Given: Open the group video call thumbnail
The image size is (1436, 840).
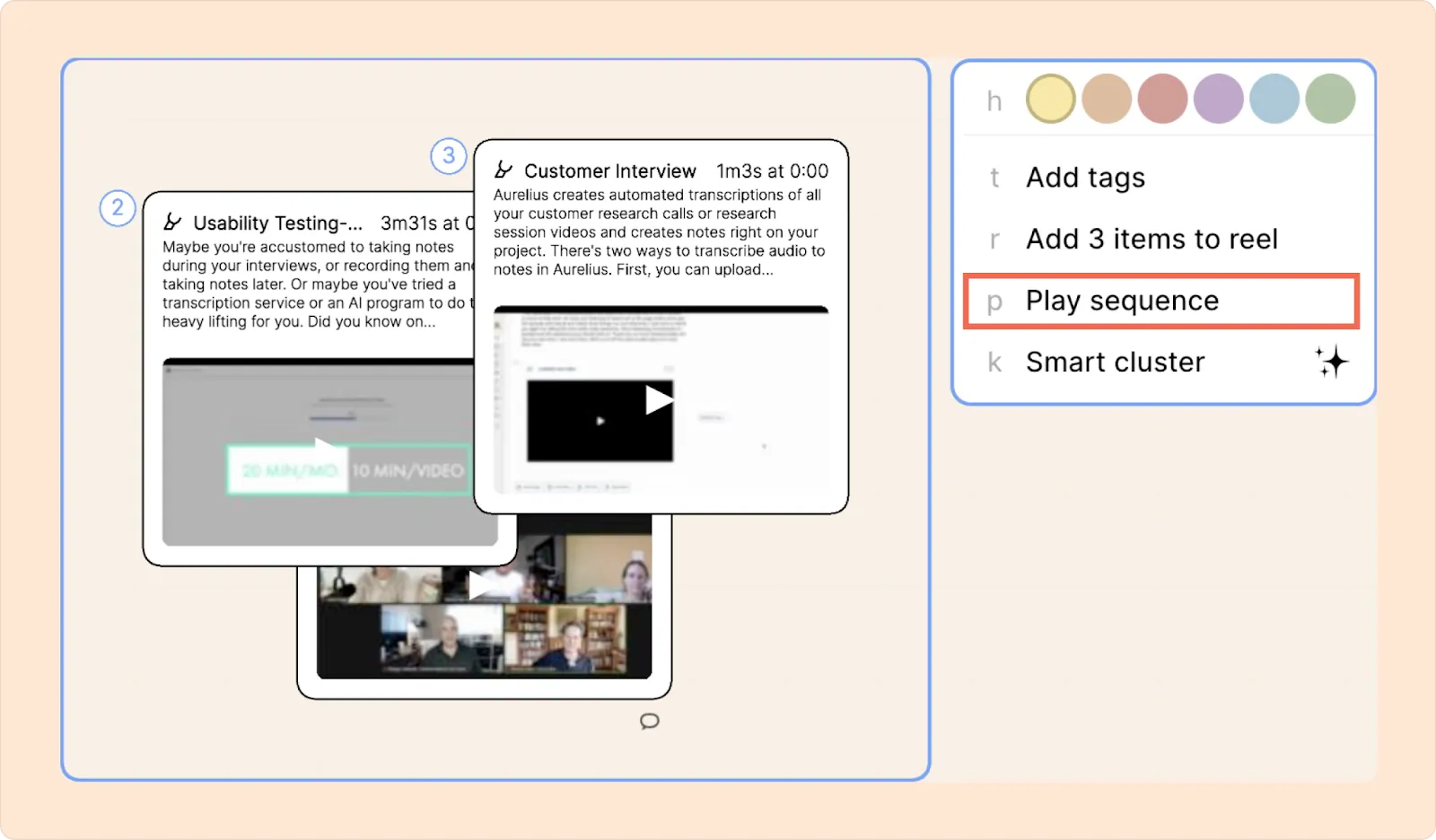Looking at the screenshot, I should click(x=485, y=597).
